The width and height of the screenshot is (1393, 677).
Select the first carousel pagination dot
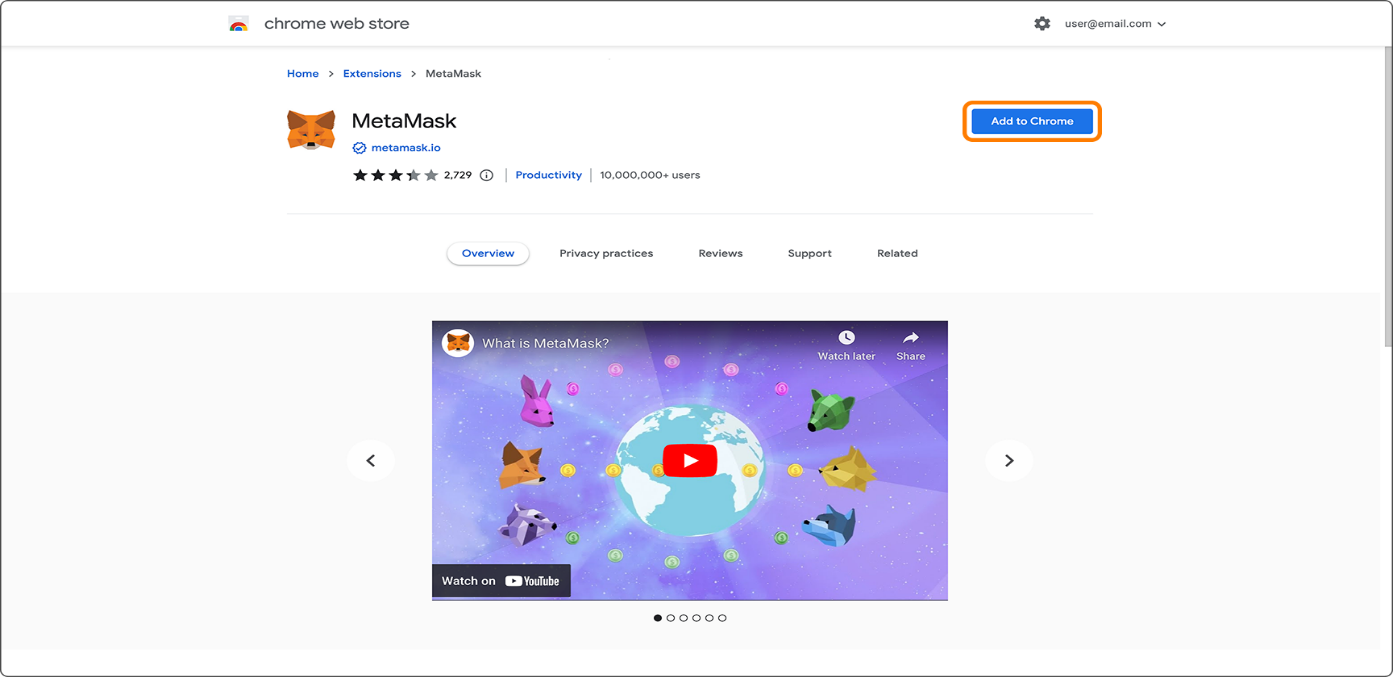(x=658, y=618)
